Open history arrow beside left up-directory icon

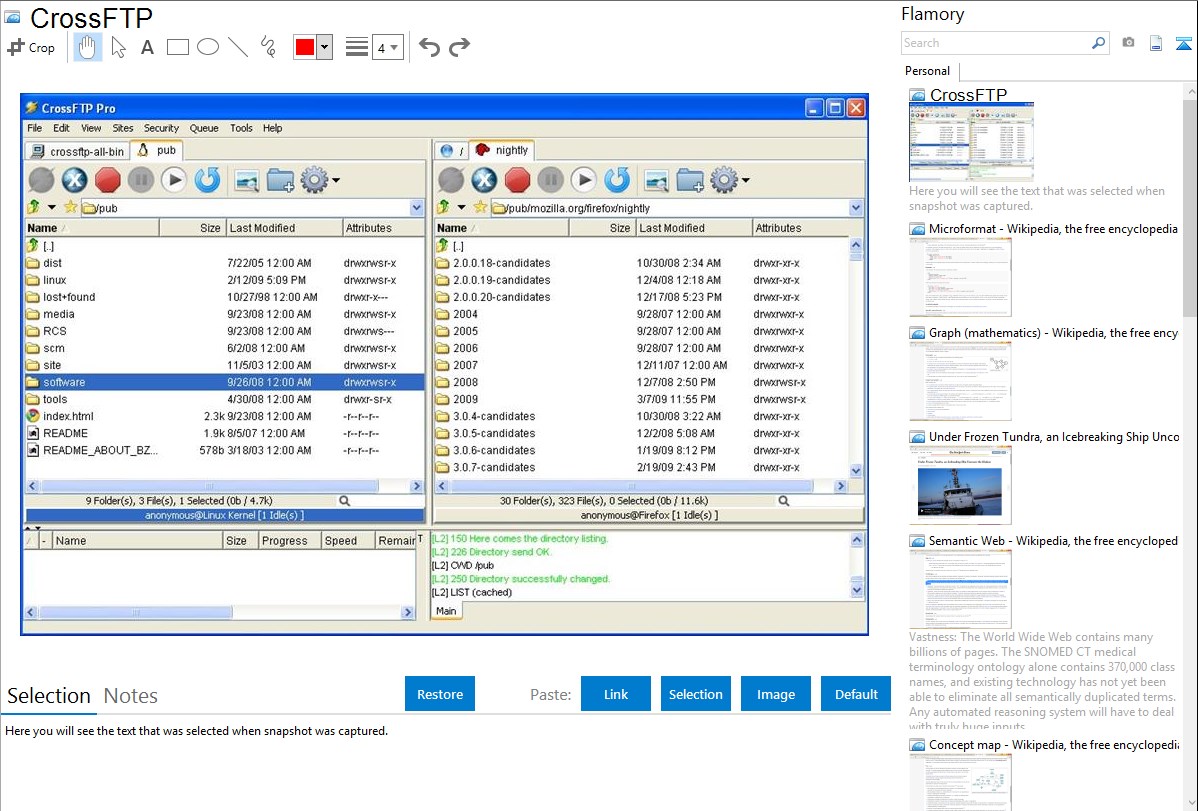[x=52, y=208]
